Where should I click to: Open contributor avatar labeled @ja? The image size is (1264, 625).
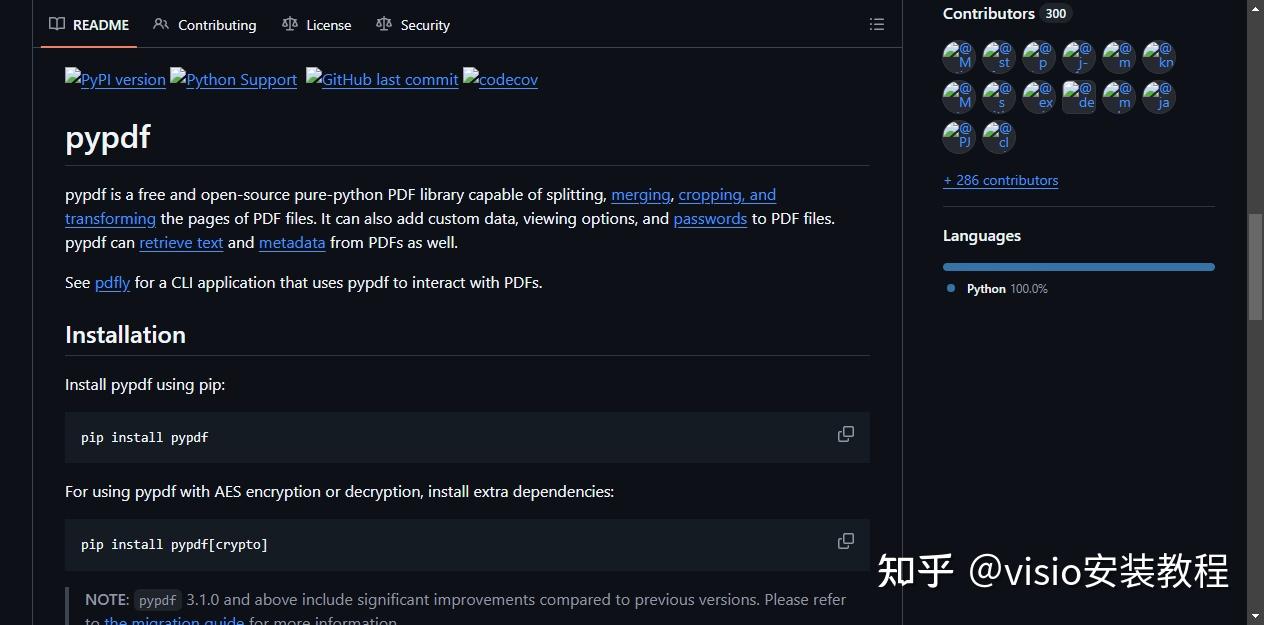pos(1159,97)
